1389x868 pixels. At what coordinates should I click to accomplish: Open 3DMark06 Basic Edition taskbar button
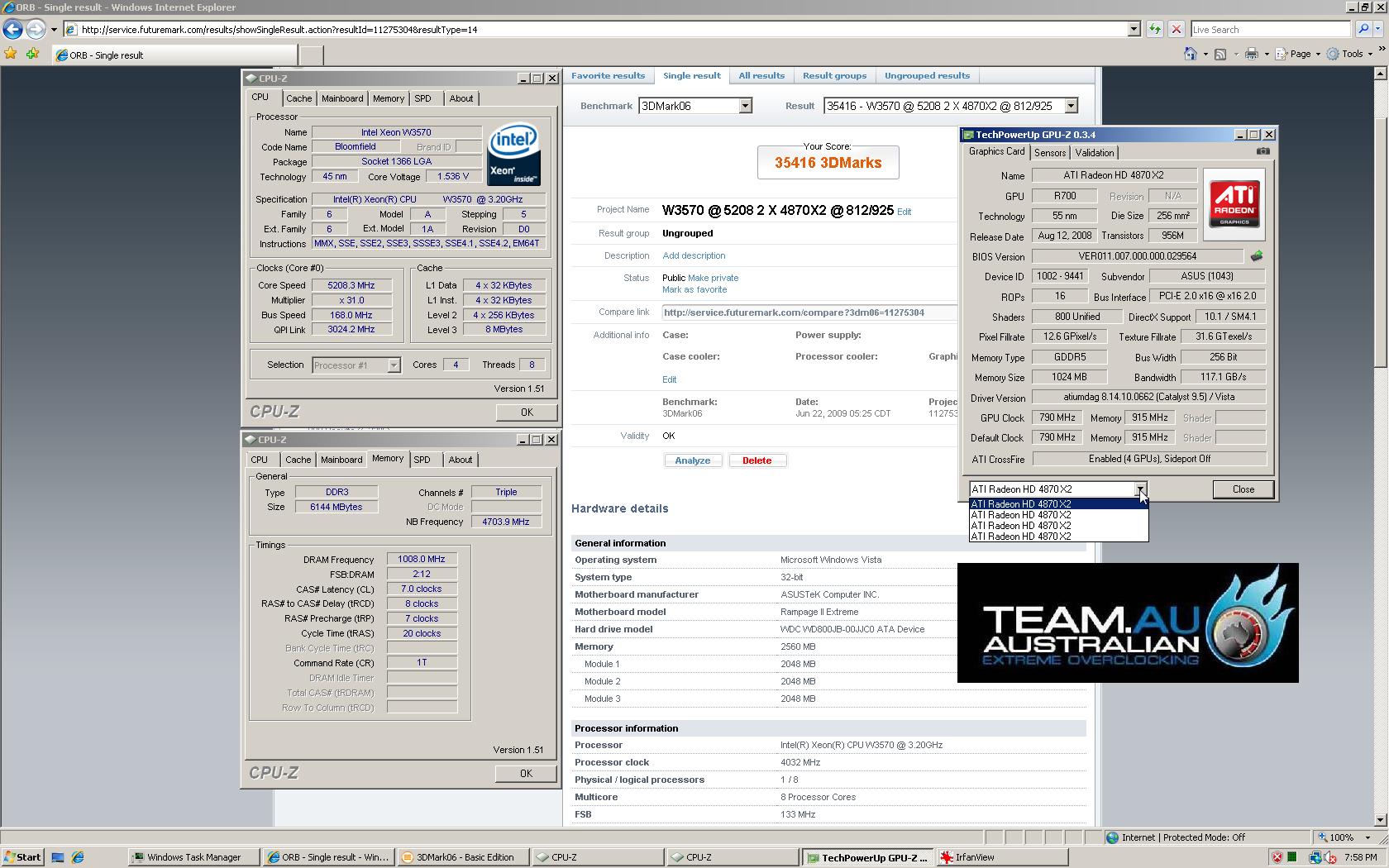(x=463, y=857)
